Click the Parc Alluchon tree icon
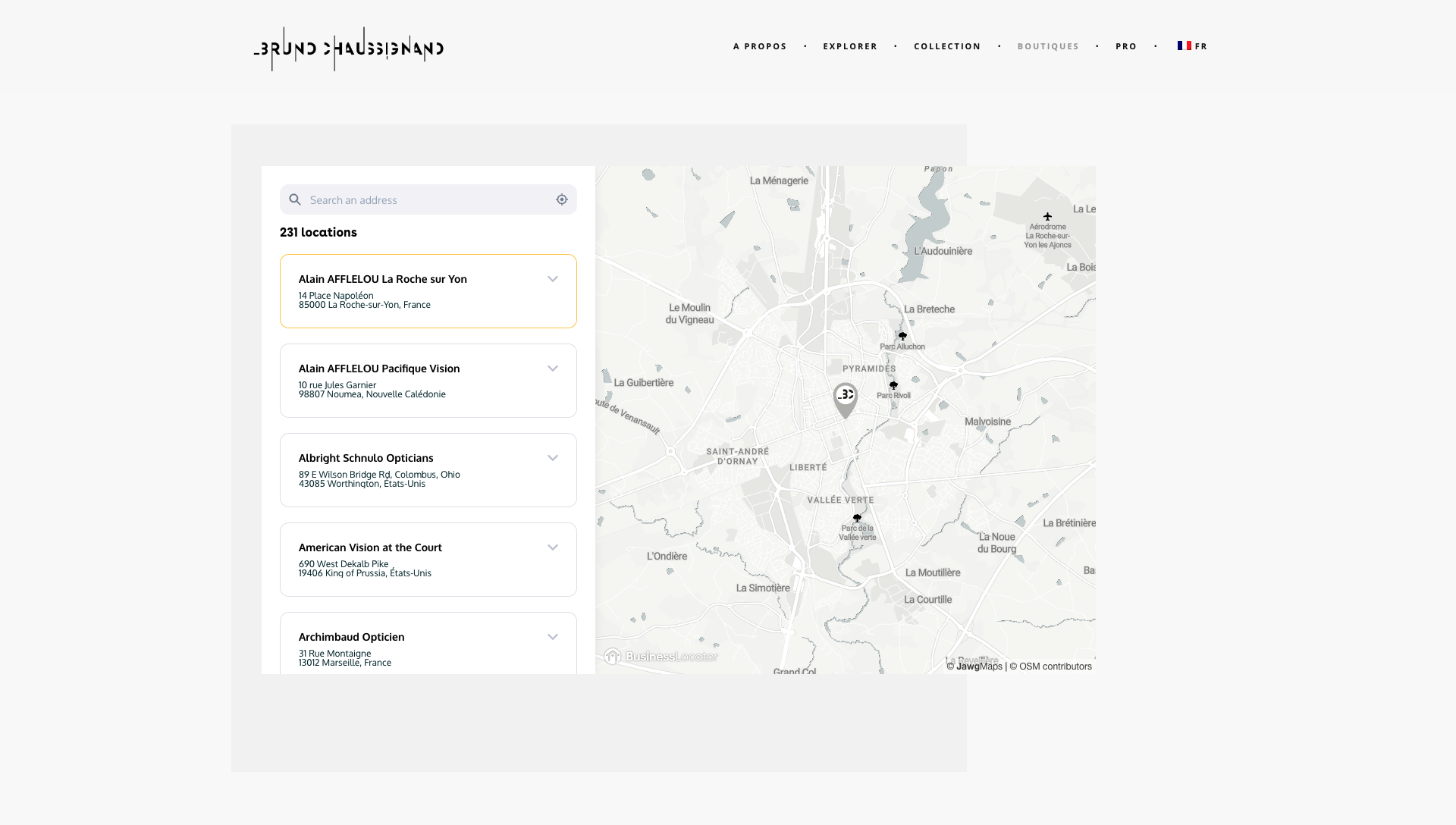Screen dimensions: 1456x825 pyautogui.click(x=902, y=336)
